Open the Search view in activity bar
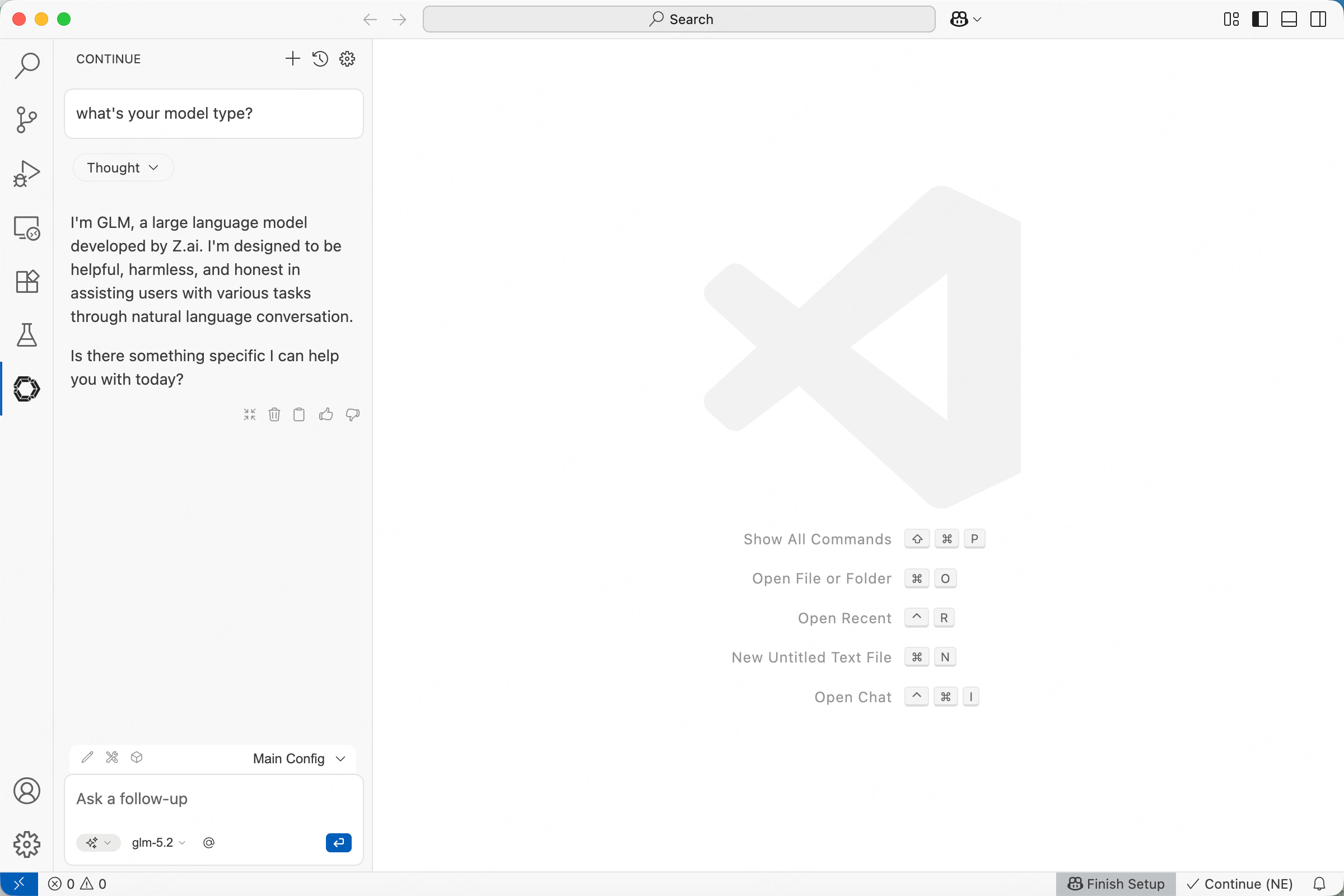Image resolution: width=1344 pixels, height=896 pixels. click(x=26, y=66)
